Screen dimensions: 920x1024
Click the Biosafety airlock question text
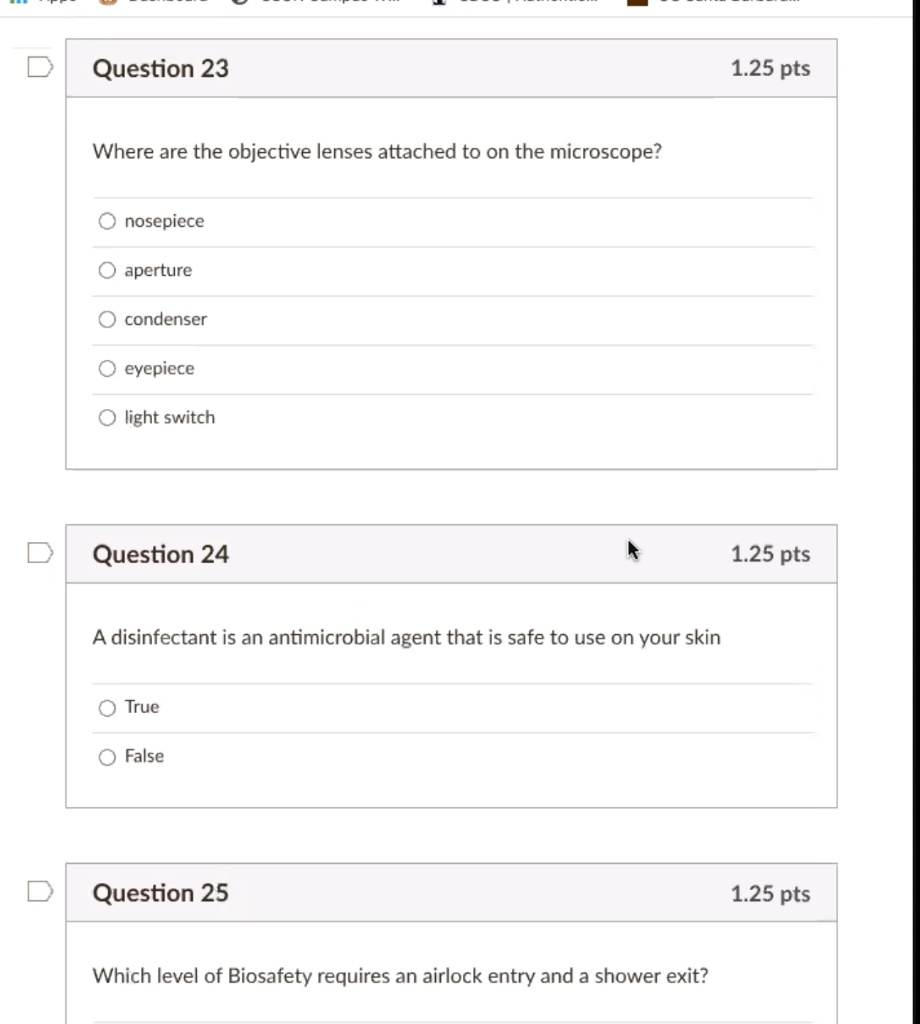400,976
